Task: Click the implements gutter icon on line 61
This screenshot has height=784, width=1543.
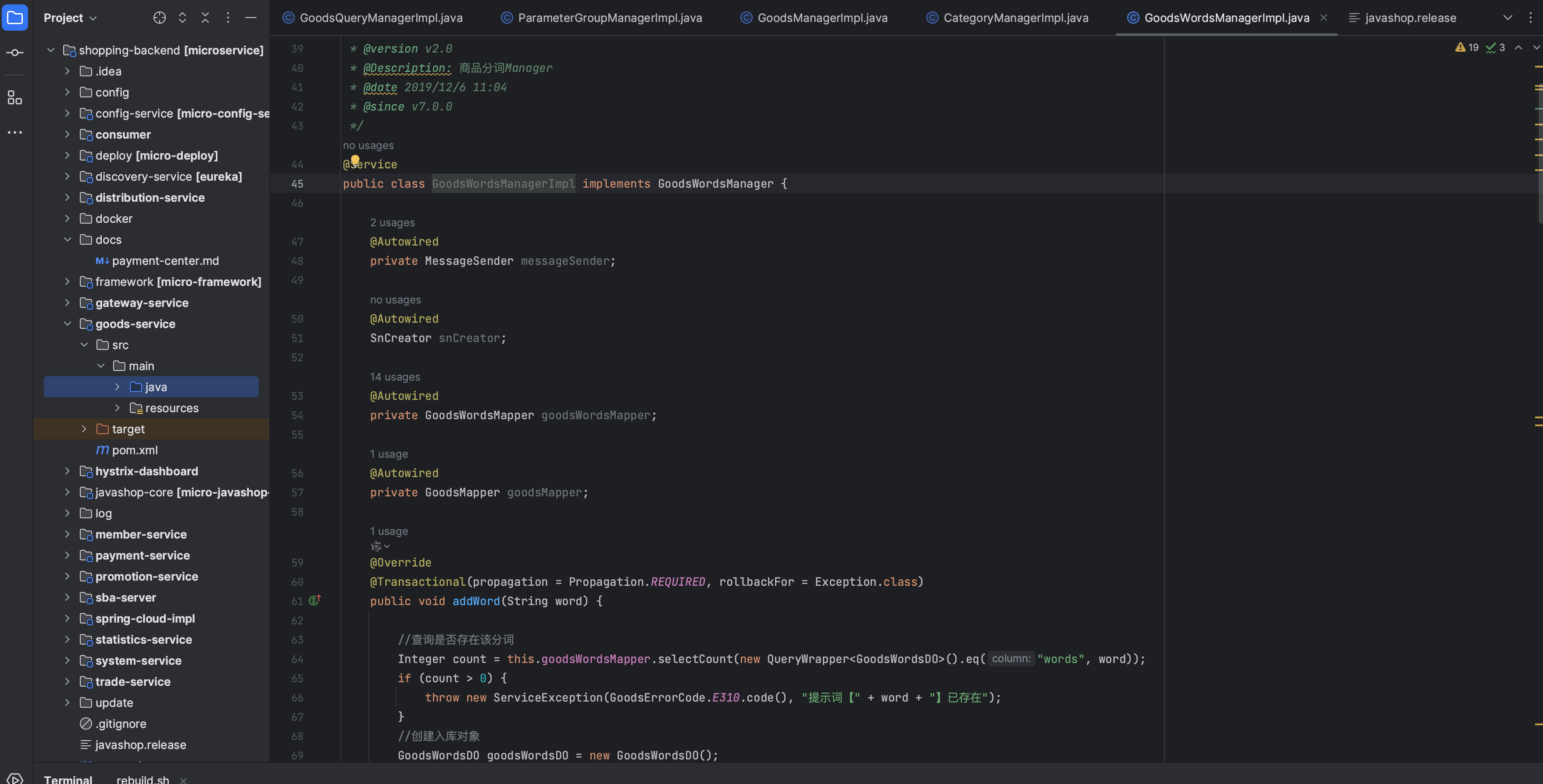Action: (314, 600)
